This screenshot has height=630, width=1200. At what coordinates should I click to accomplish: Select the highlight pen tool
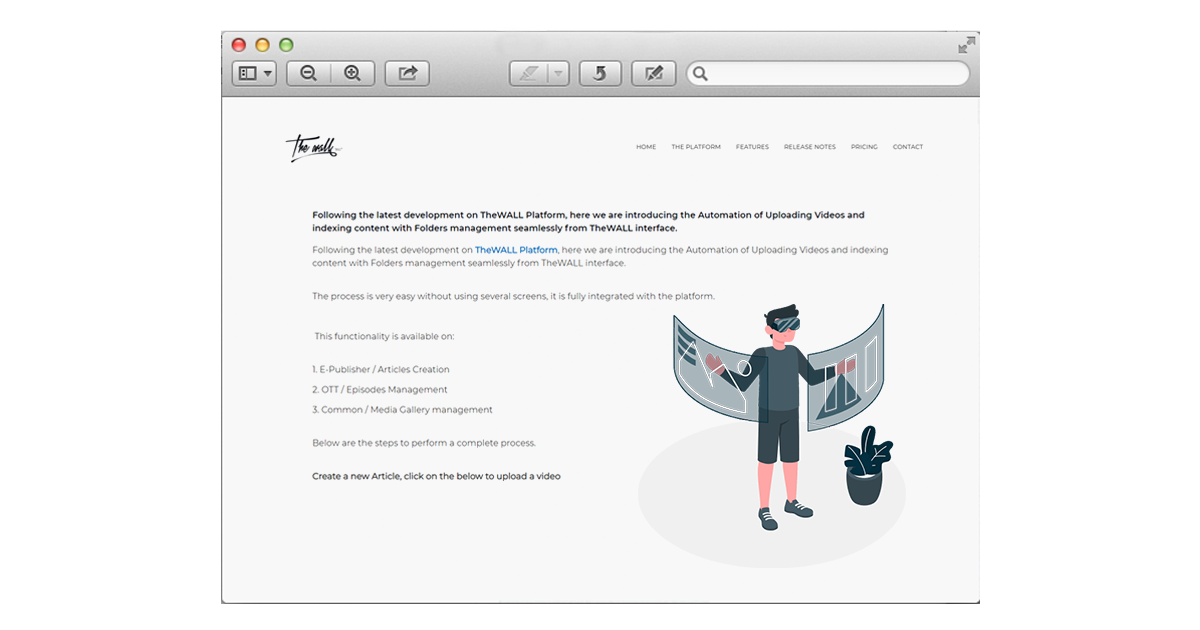pos(528,73)
